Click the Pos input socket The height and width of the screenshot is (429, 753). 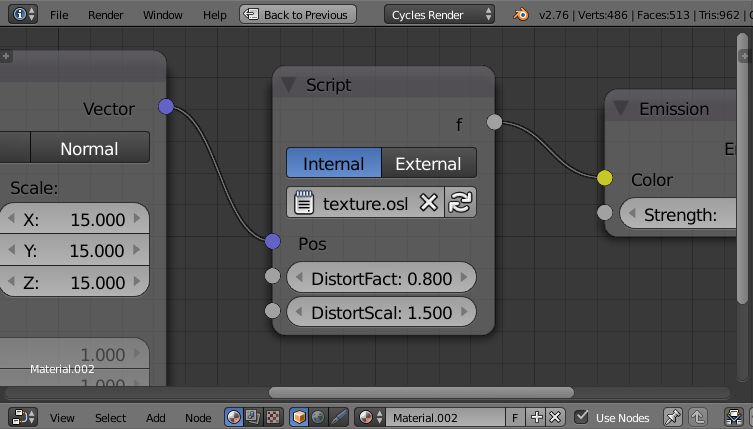tap(273, 241)
